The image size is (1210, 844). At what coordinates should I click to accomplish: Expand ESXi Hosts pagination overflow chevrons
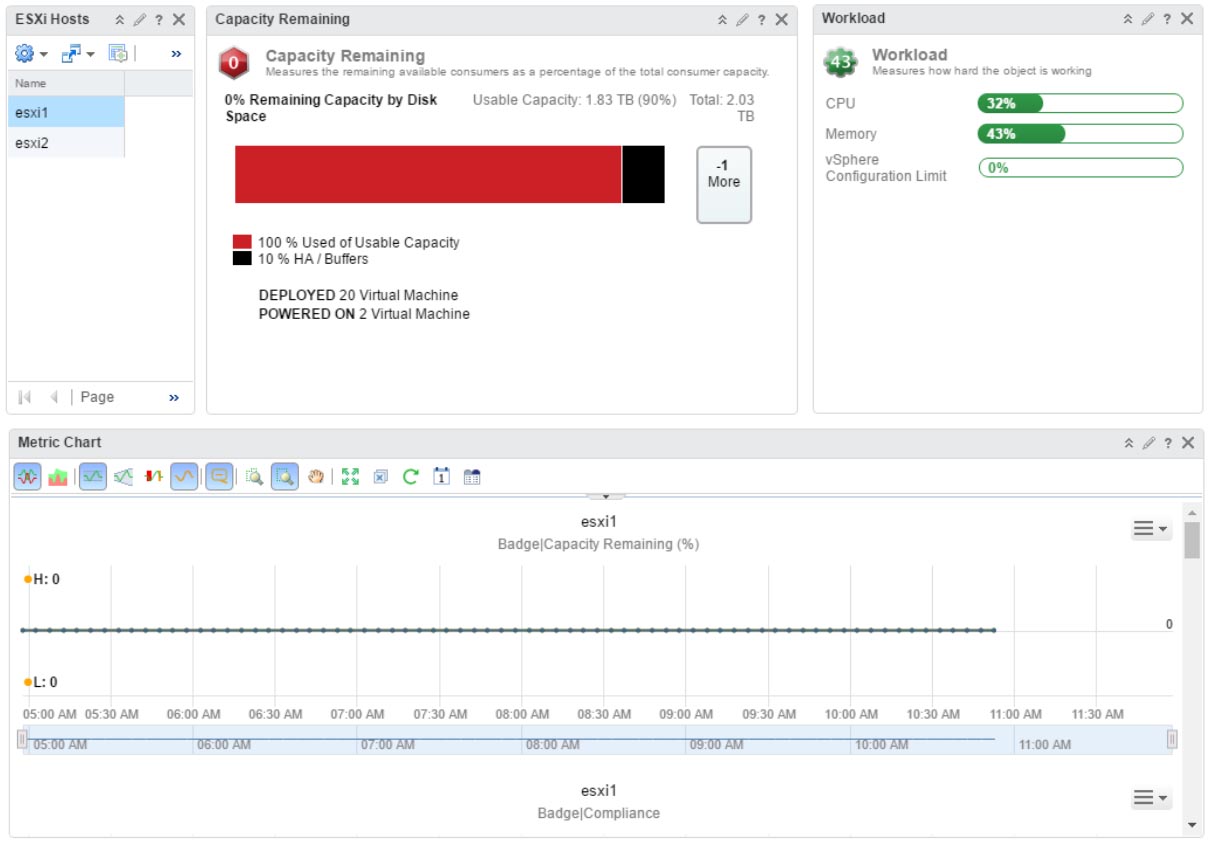[174, 398]
